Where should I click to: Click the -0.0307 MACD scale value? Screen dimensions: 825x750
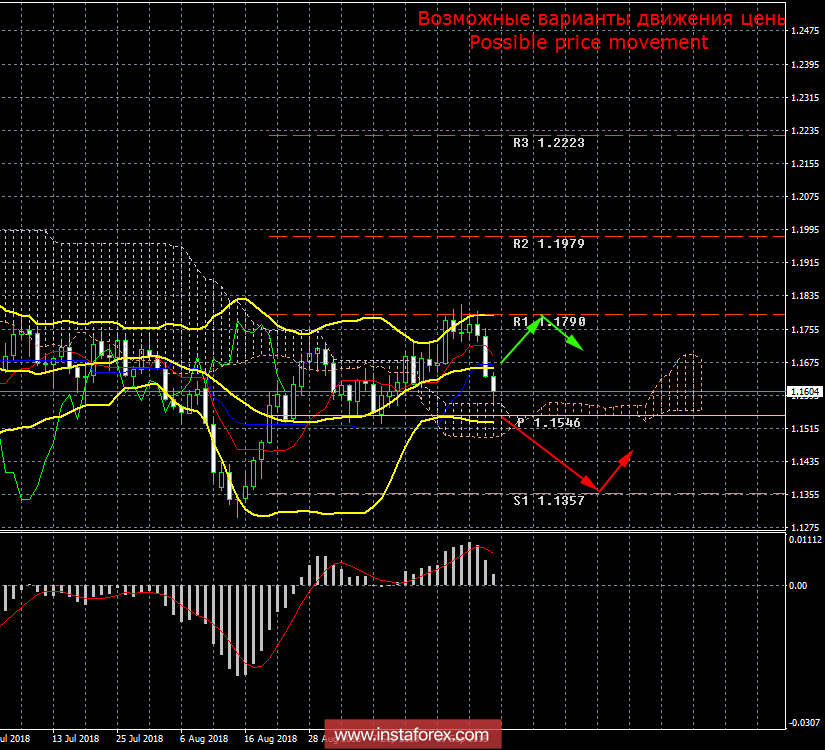pyautogui.click(x=804, y=723)
